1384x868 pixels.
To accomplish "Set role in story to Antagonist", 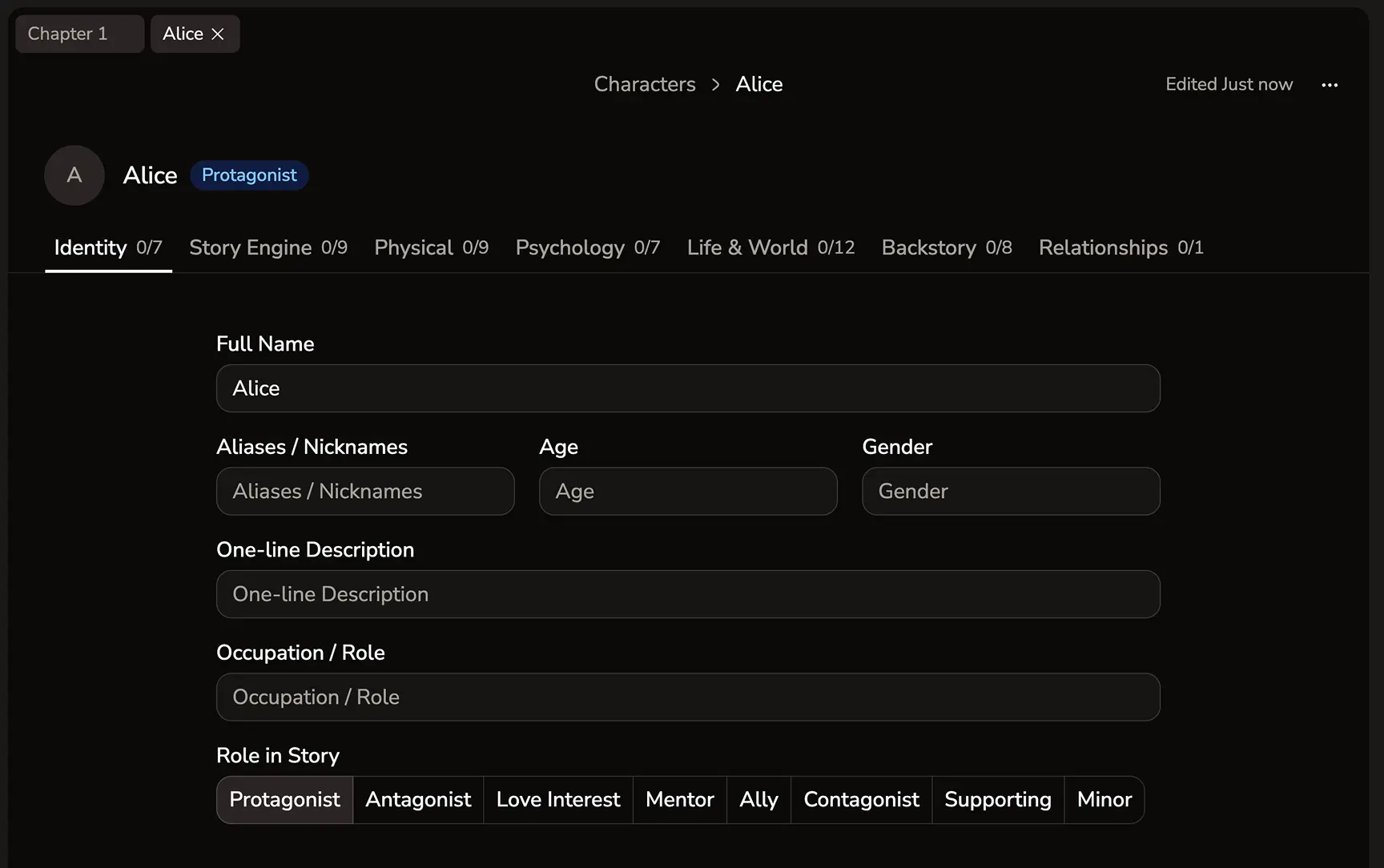I will click(x=418, y=800).
